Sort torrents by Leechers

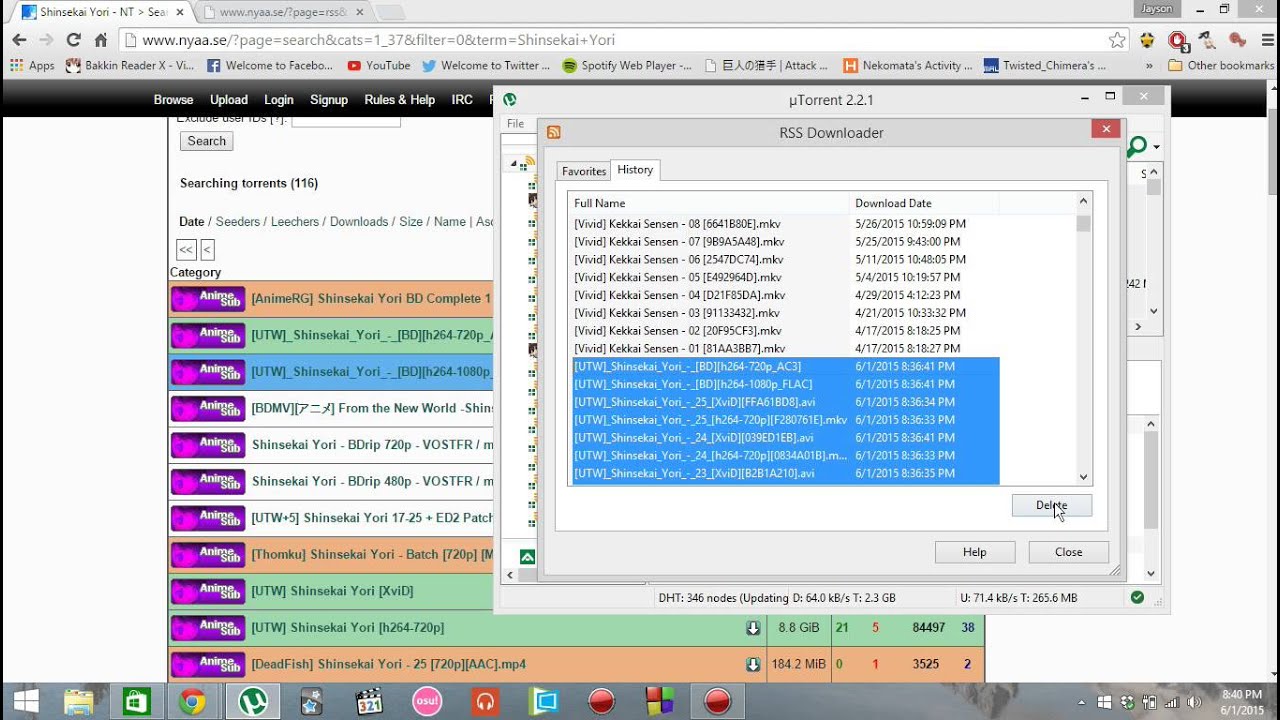point(295,222)
